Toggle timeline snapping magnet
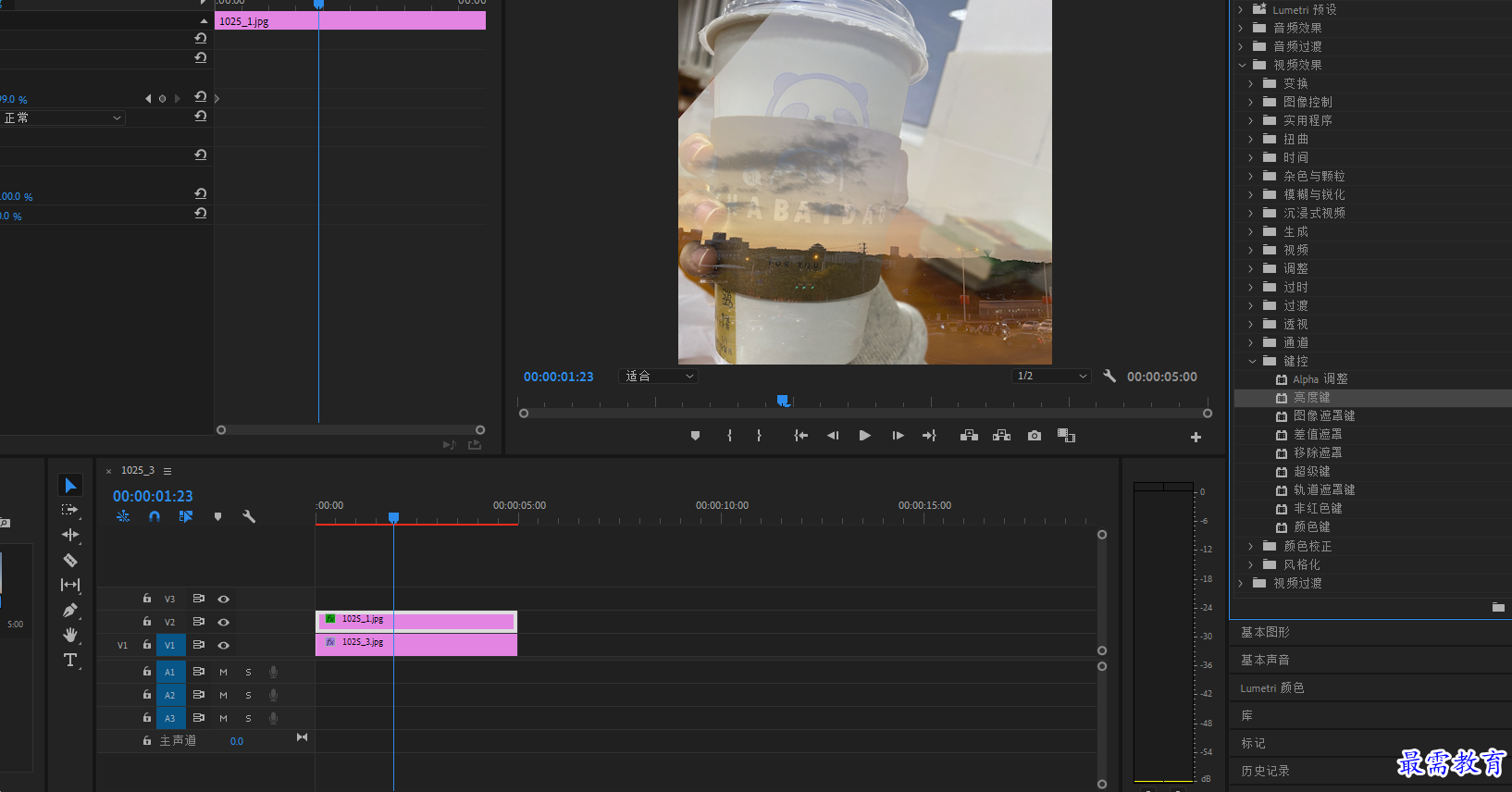 click(x=155, y=516)
